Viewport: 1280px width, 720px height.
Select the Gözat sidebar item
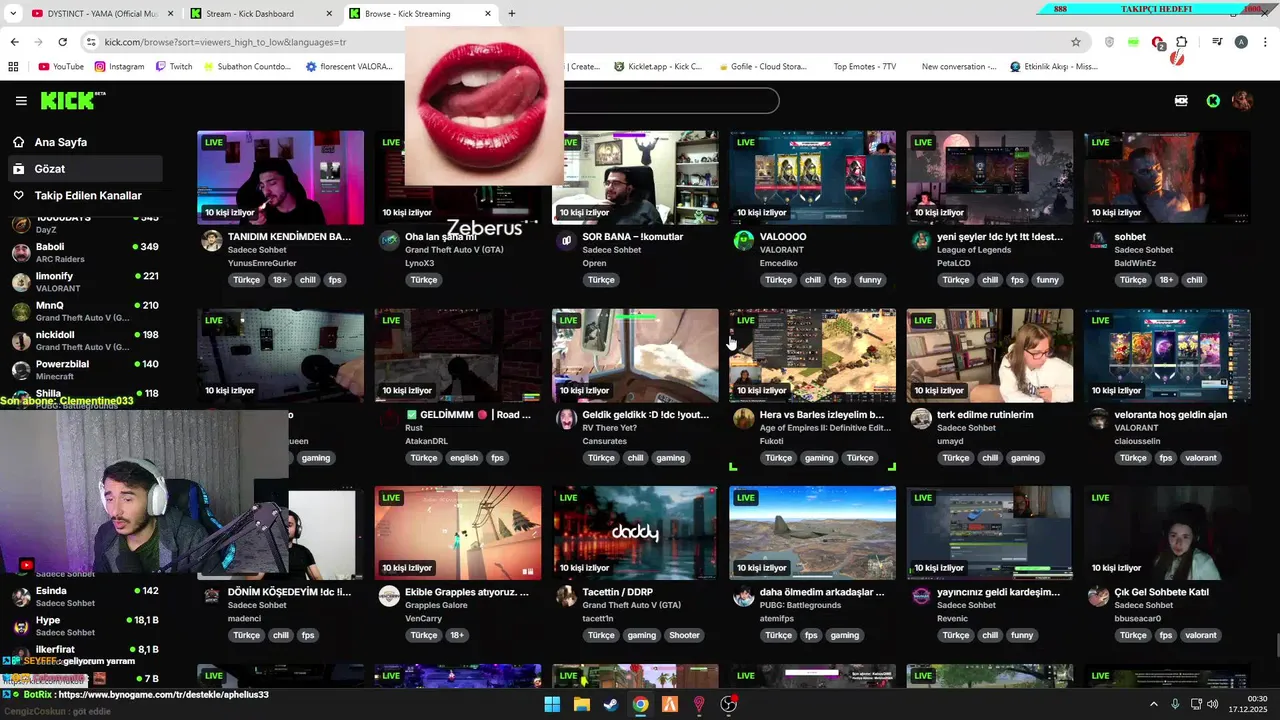point(84,169)
